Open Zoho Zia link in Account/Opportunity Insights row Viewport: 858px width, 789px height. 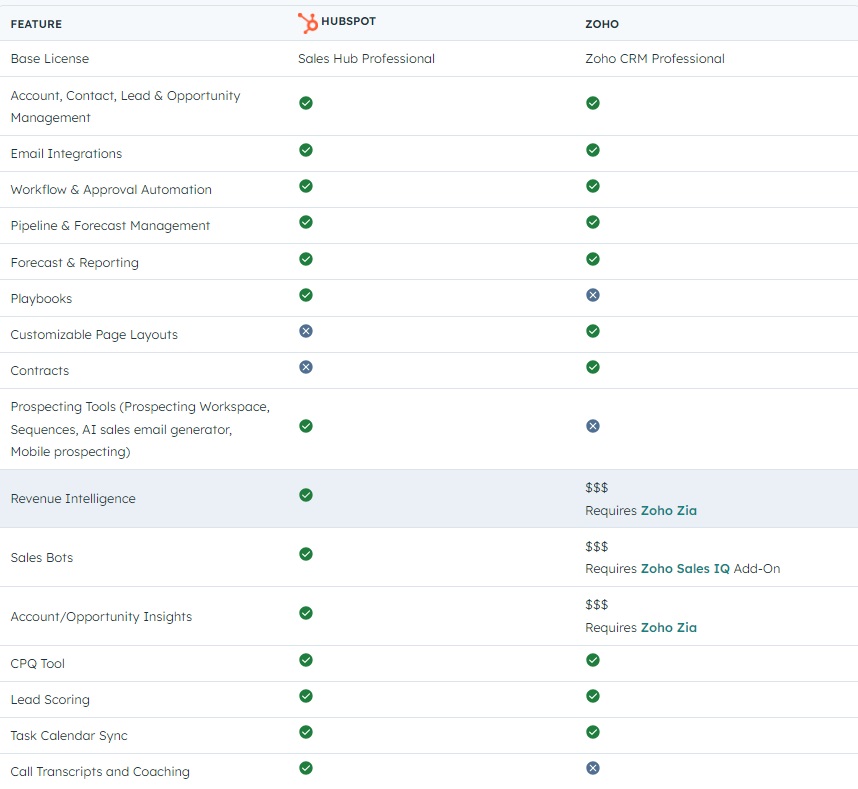click(669, 628)
